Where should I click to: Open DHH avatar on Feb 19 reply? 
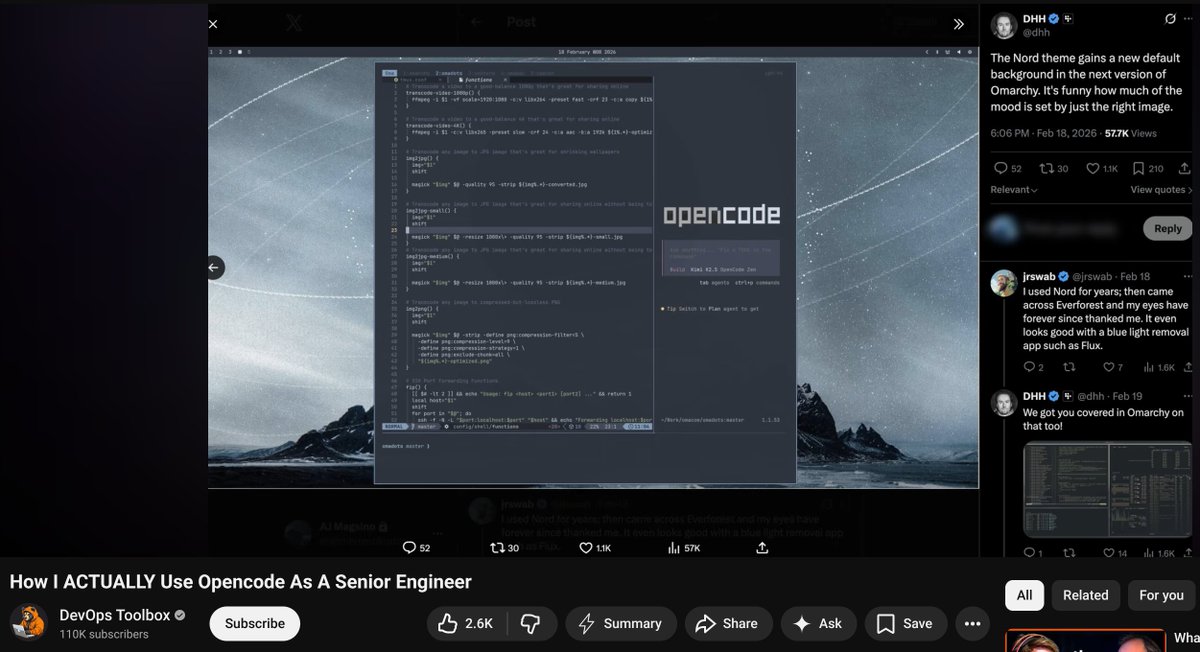[x=1004, y=403]
